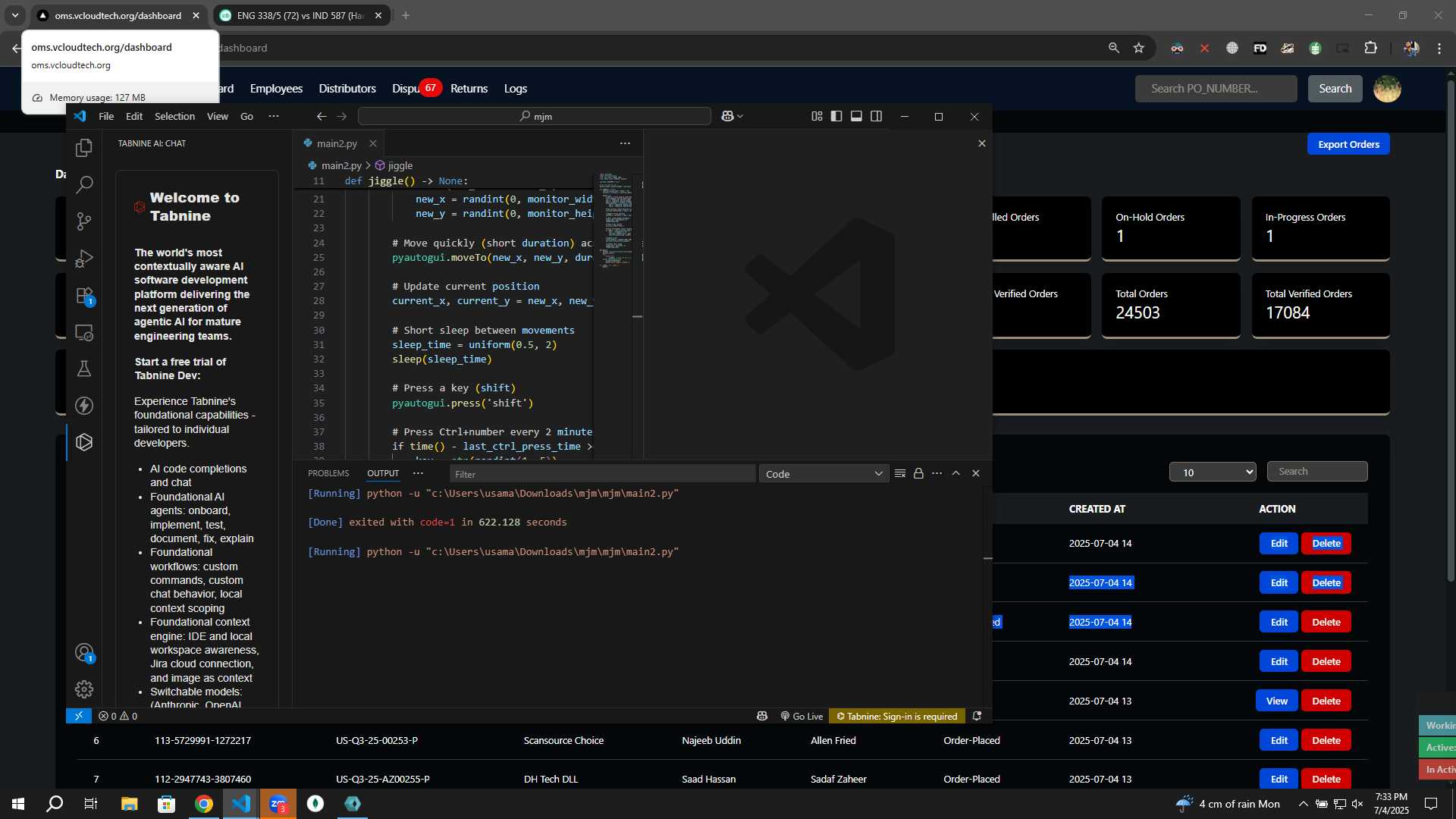The image size is (1456, 819).
Task: Open the Explorer view in VS Code
Action: (84, 148)
